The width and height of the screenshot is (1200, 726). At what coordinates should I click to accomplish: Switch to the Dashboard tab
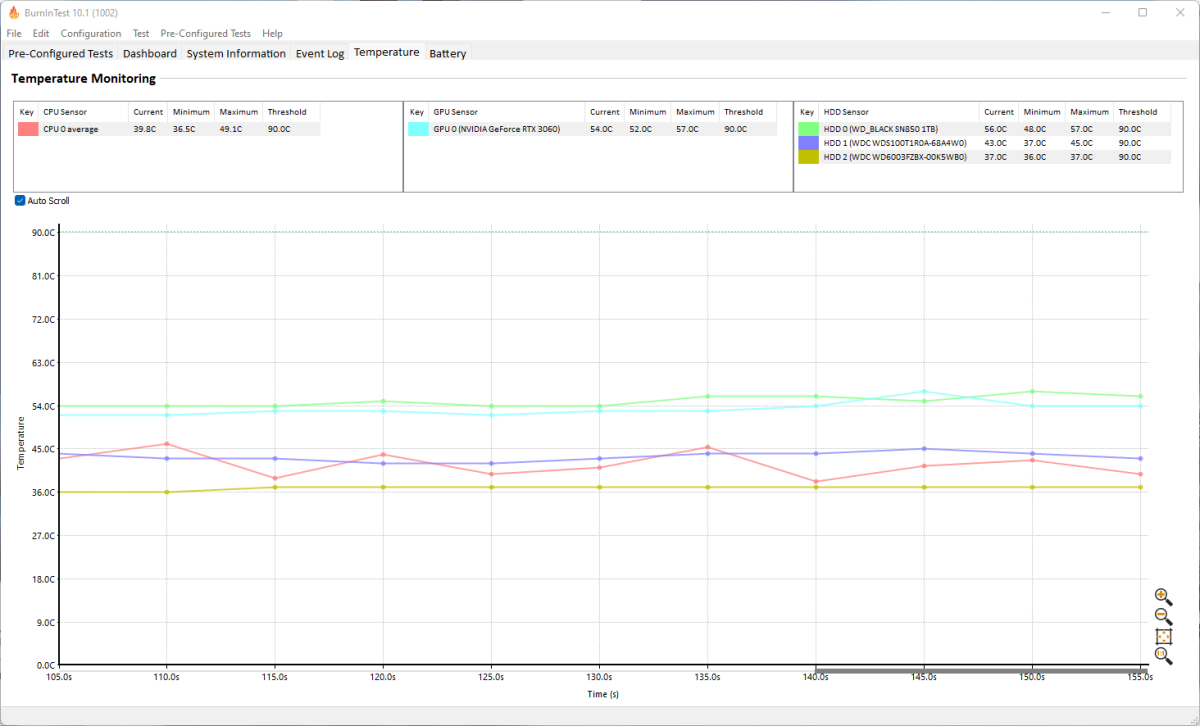(x=150, y=53)
